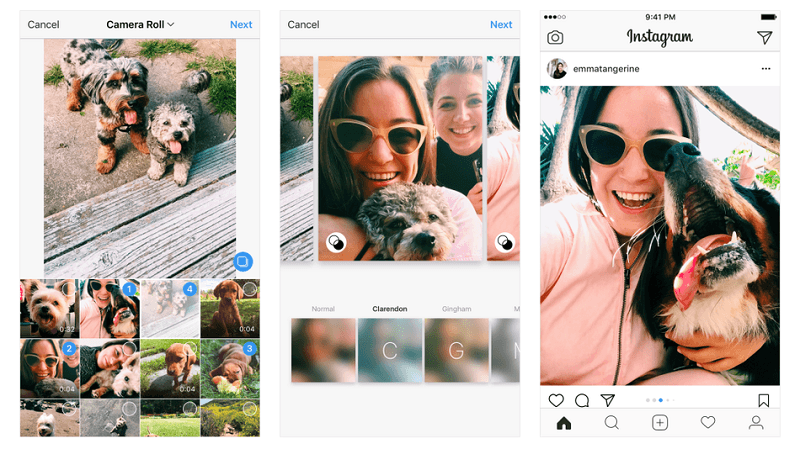The height and width of the screenshot is (449, 800).
Task: Save post with bookmark icon
Action: click(x=764, y=400)
